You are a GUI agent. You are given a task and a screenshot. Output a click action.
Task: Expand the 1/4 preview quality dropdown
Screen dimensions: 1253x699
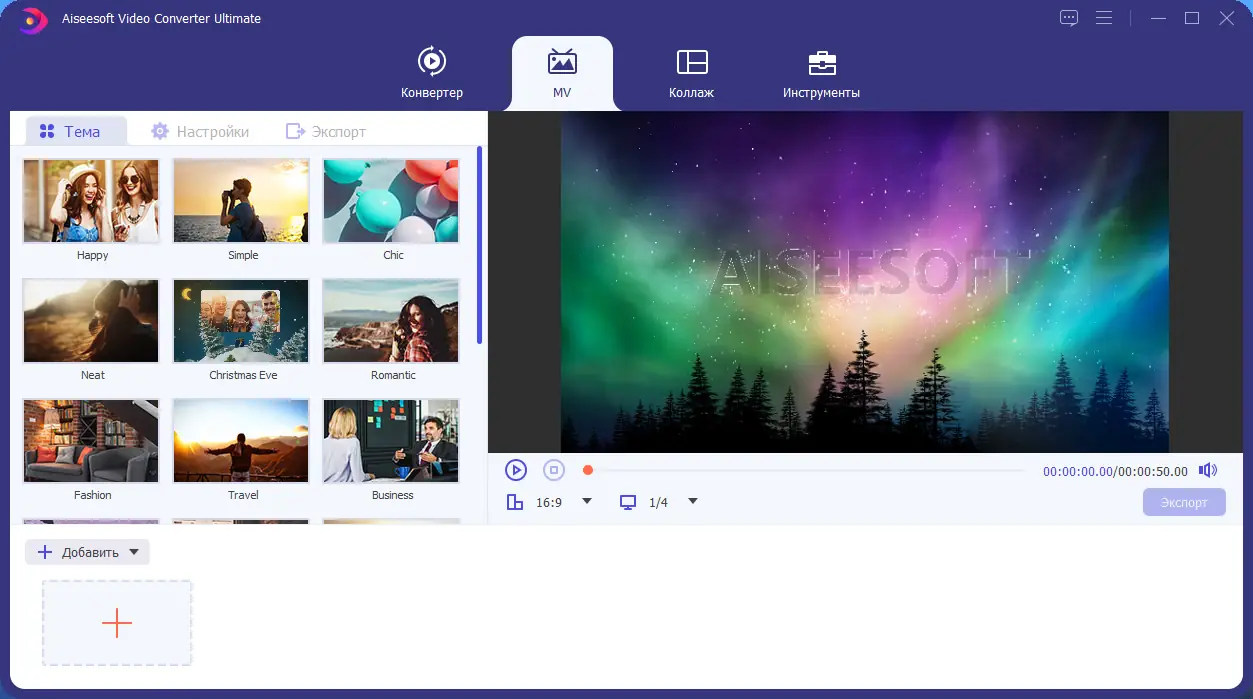pyautogui.click(x=693, y=501)
